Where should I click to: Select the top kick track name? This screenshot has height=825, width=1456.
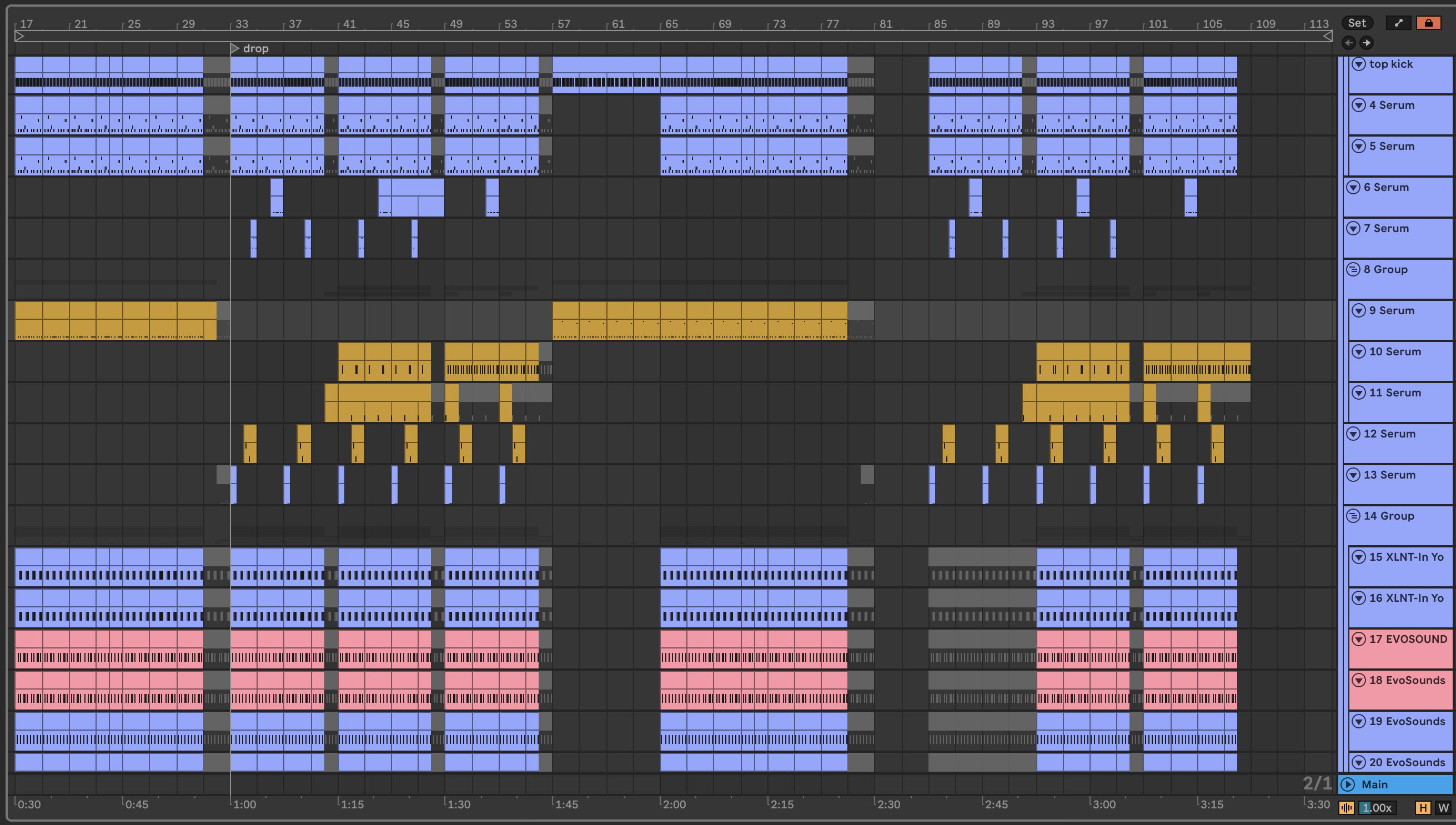(1391, 64)
